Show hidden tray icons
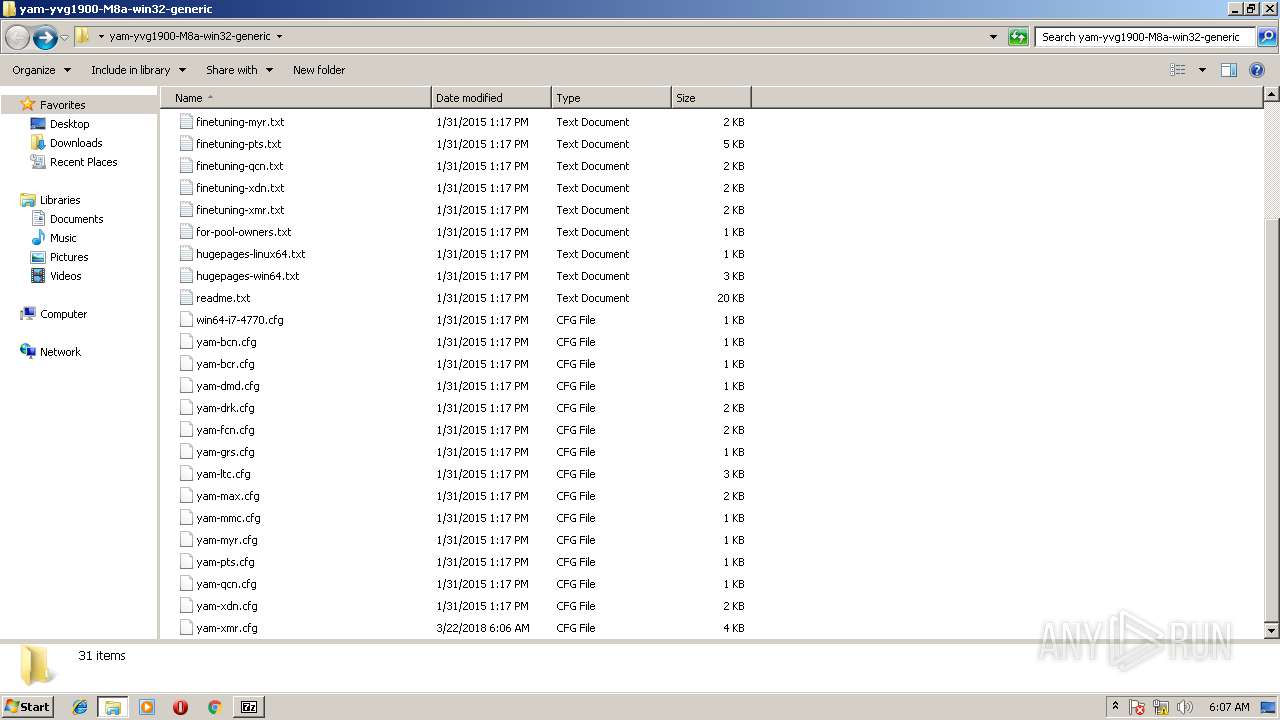The height and width of the screenshot is (720, 1280). click(x=1115, y=707)
